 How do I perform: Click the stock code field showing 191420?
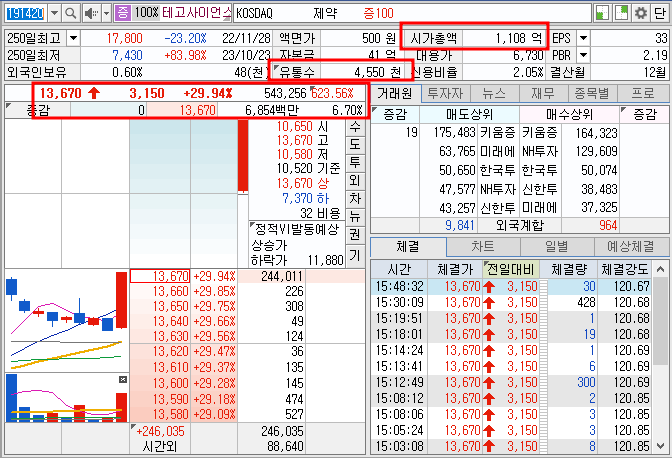(26, 13)
